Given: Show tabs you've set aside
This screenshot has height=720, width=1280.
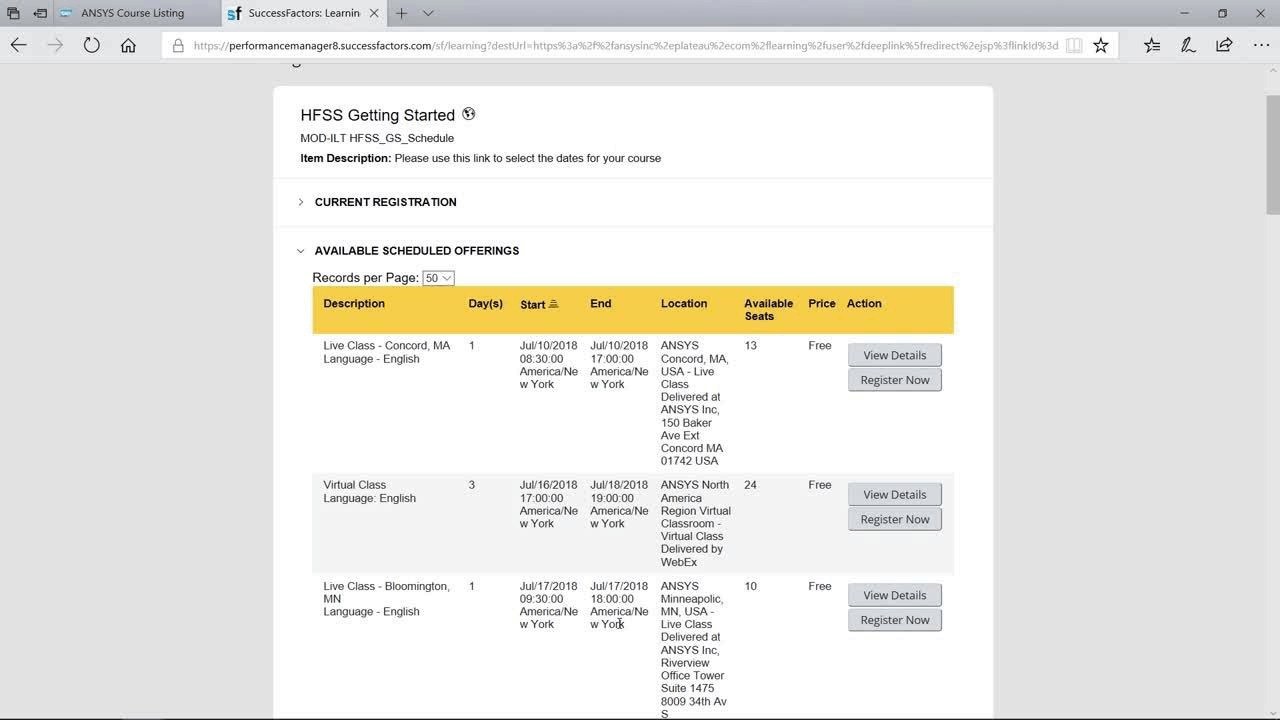Looking at the screenshot, I should [13, 13].
